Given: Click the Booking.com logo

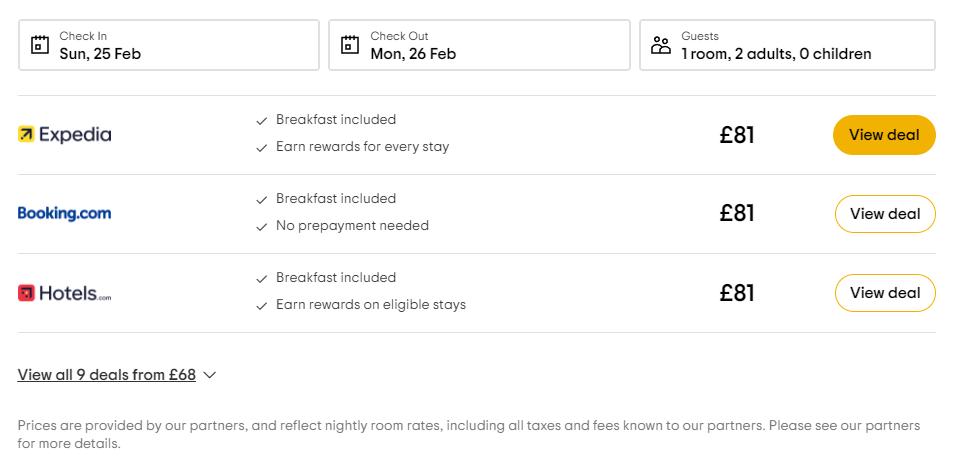Looking at the screenshot, I should click(65, 214).
